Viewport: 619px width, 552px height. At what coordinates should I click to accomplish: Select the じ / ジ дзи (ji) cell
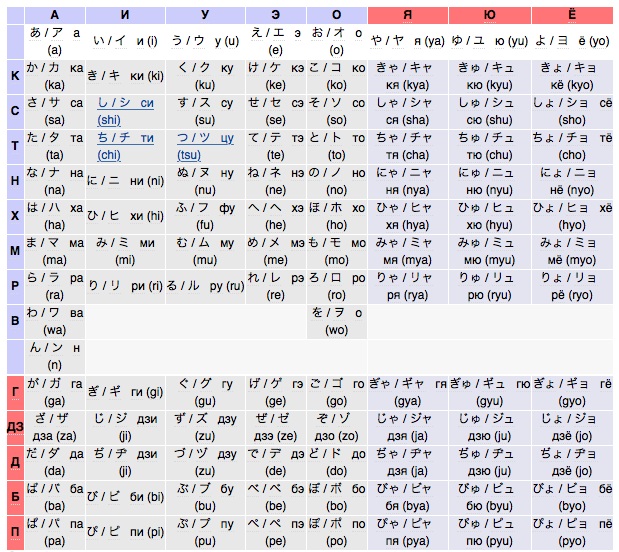coord(125,428)
